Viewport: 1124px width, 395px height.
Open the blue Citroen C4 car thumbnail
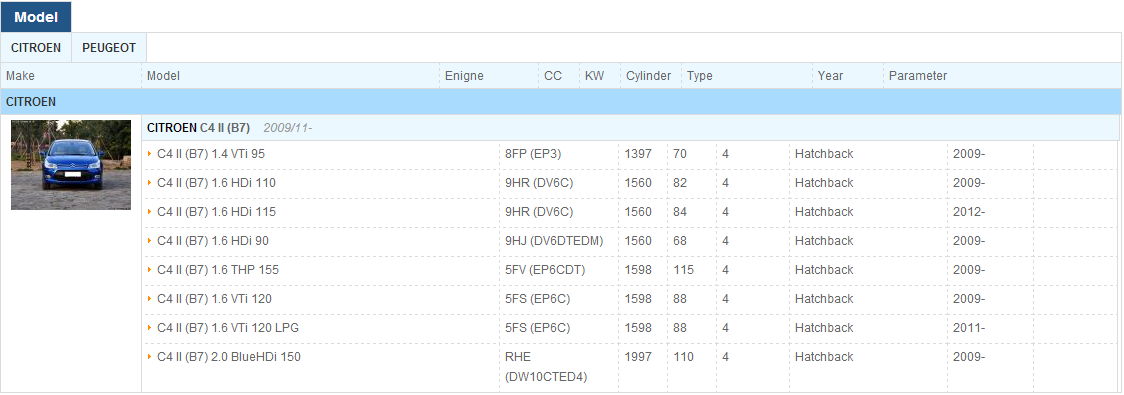[71, 165]
